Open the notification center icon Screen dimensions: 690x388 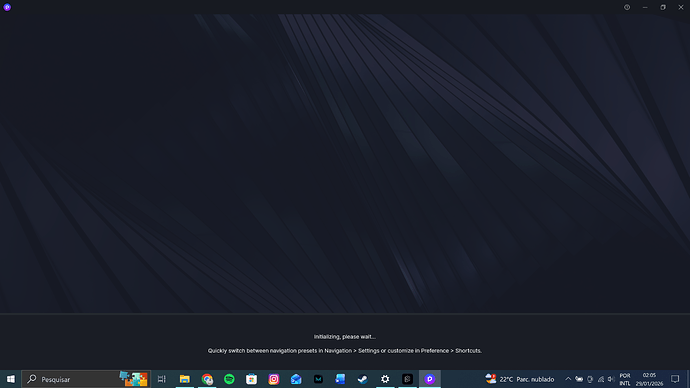tap(675, 379)
